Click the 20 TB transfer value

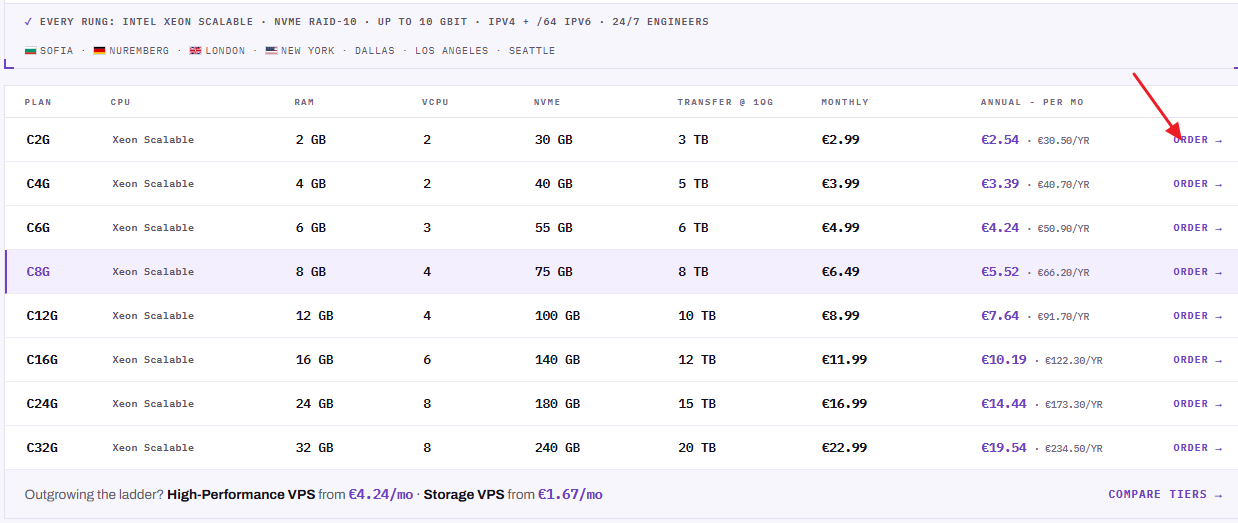pos(697,448)
